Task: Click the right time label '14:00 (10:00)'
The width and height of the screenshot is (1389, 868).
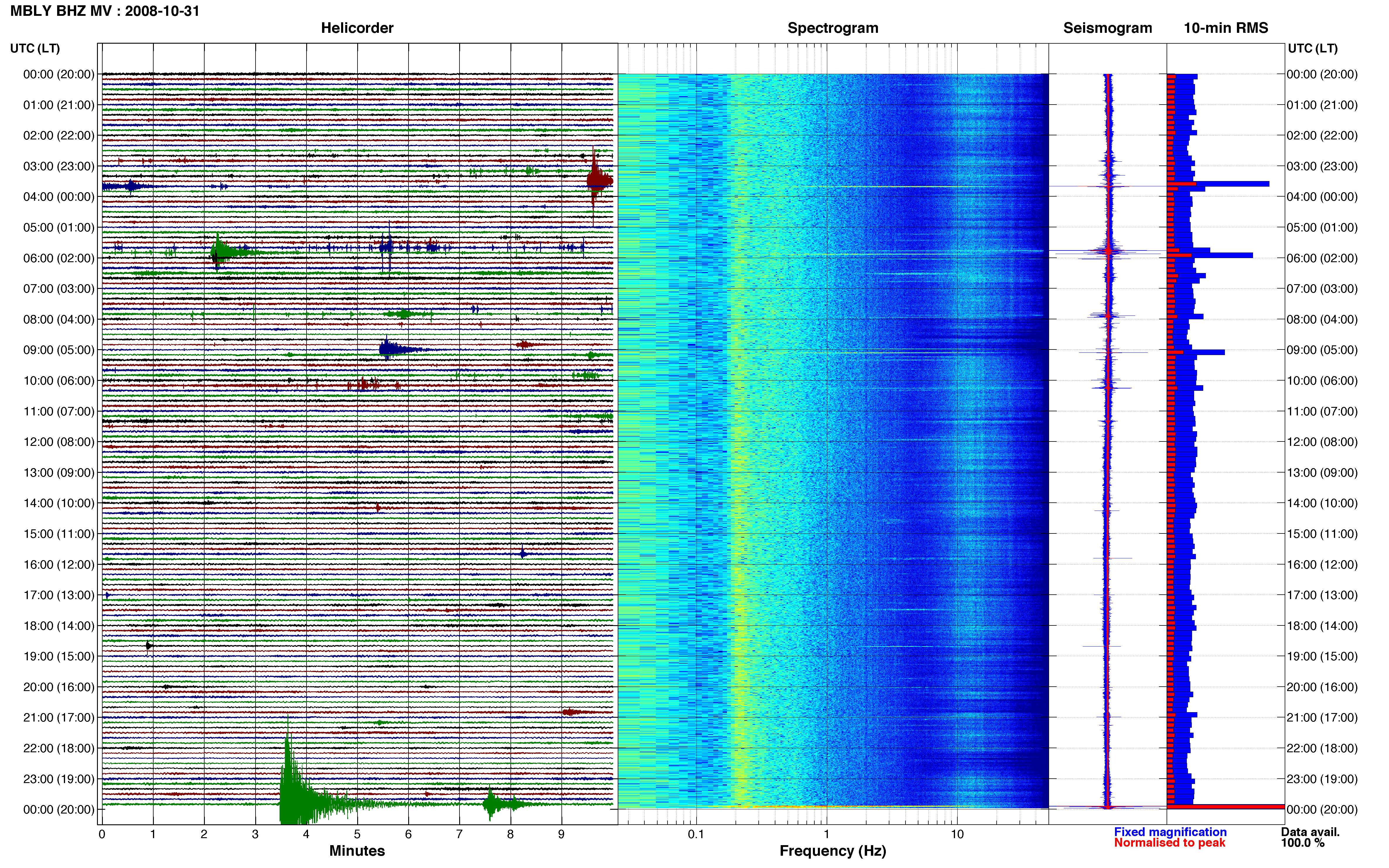Action: [x=1322, y=503]
